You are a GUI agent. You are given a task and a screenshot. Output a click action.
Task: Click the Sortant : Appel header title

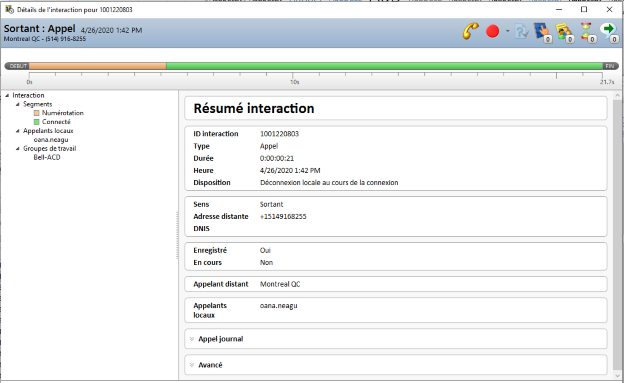pos(39,29)
